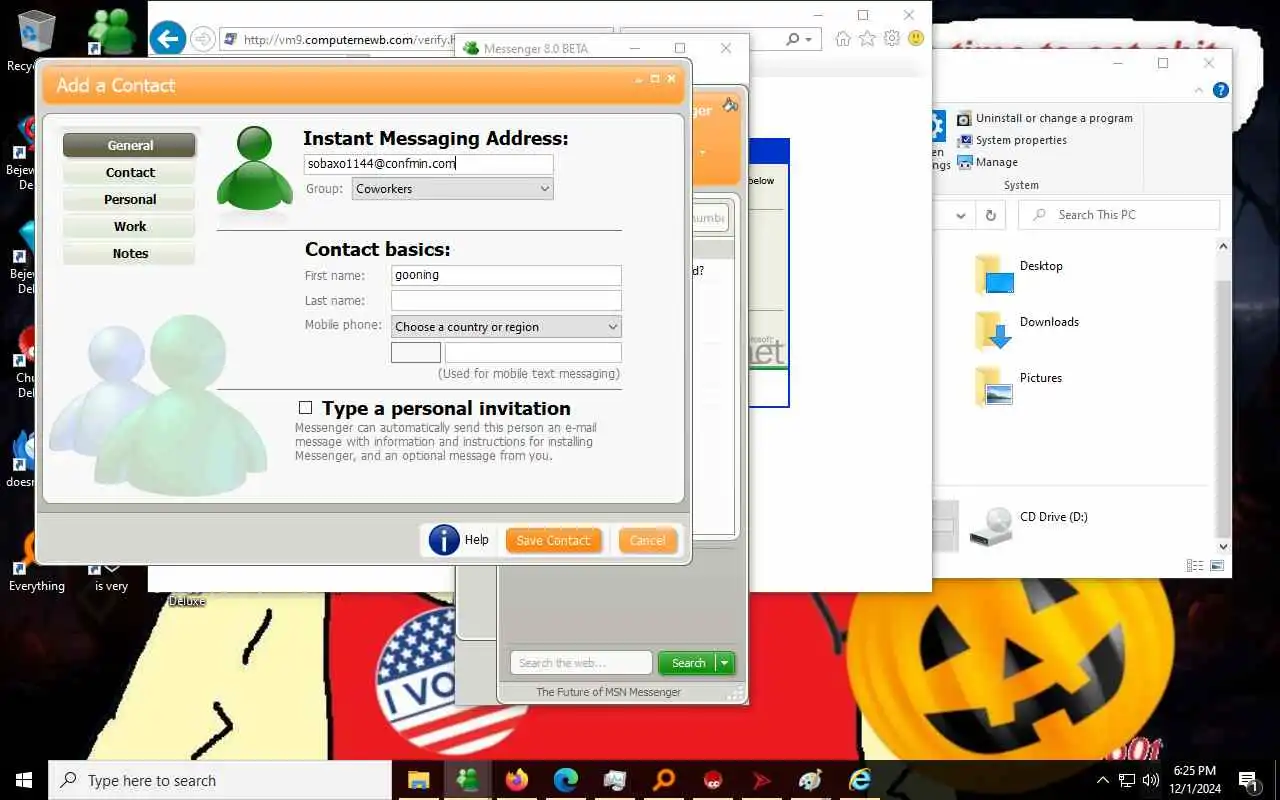
Task: Open the Tools gear in Internet Explorer
Action: [891, 39]
